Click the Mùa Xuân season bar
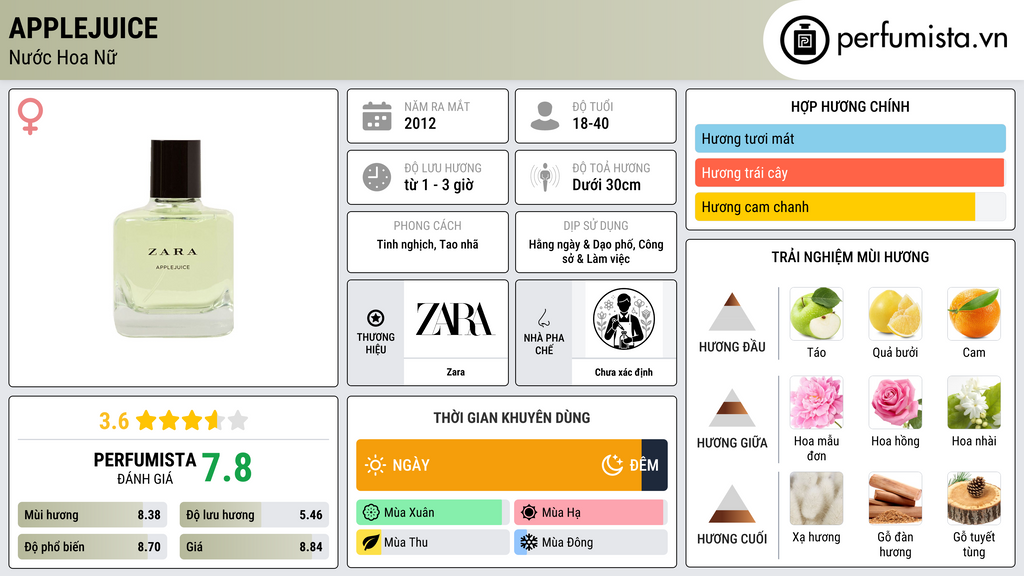1024x576 pixels. 433,513
